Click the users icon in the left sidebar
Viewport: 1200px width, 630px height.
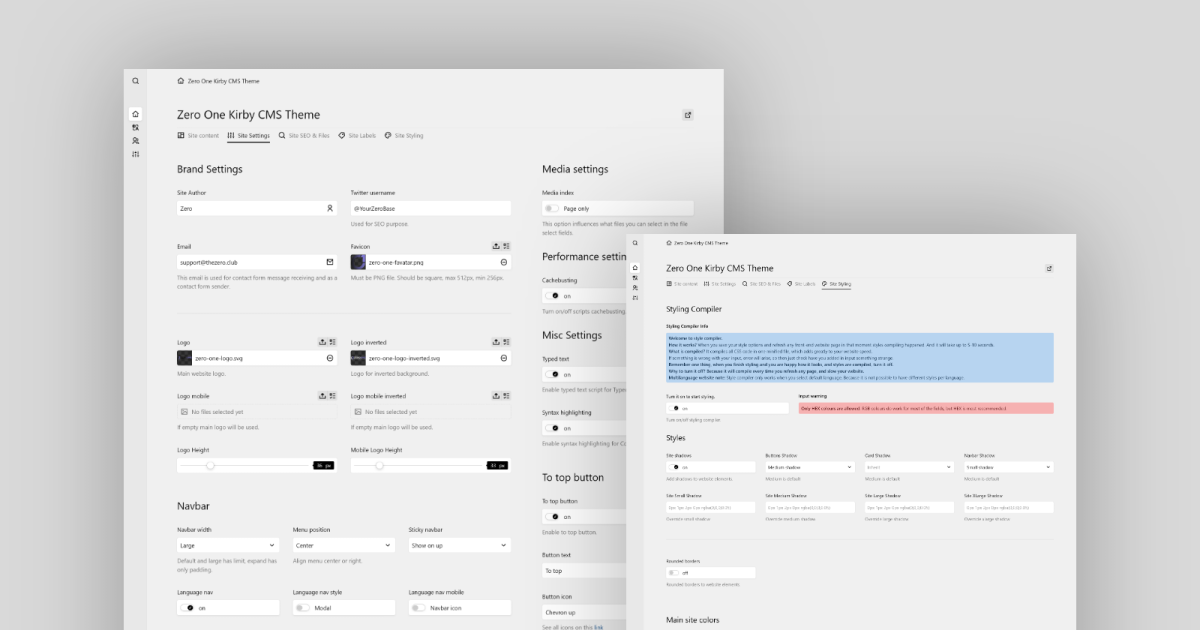[135, 140]
